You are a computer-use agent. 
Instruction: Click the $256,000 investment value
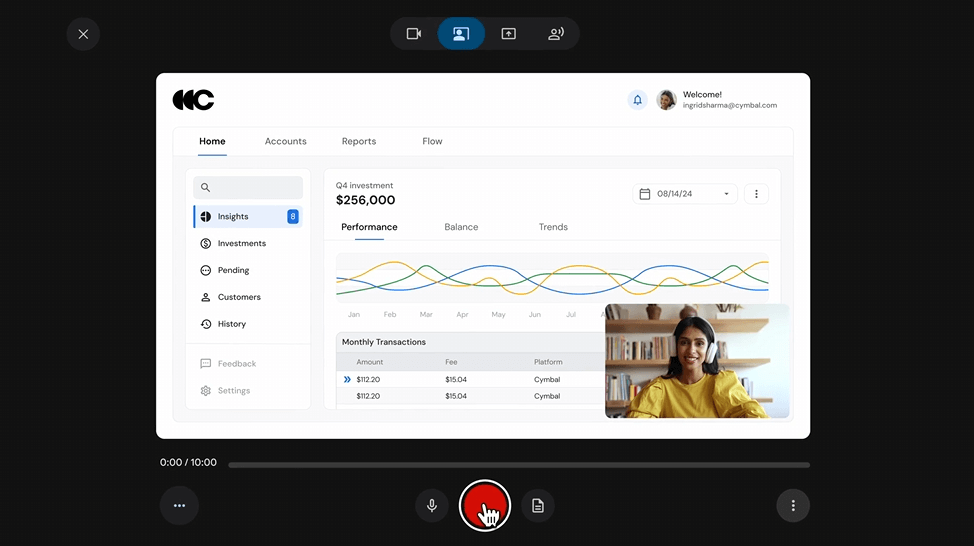(365, 200)
